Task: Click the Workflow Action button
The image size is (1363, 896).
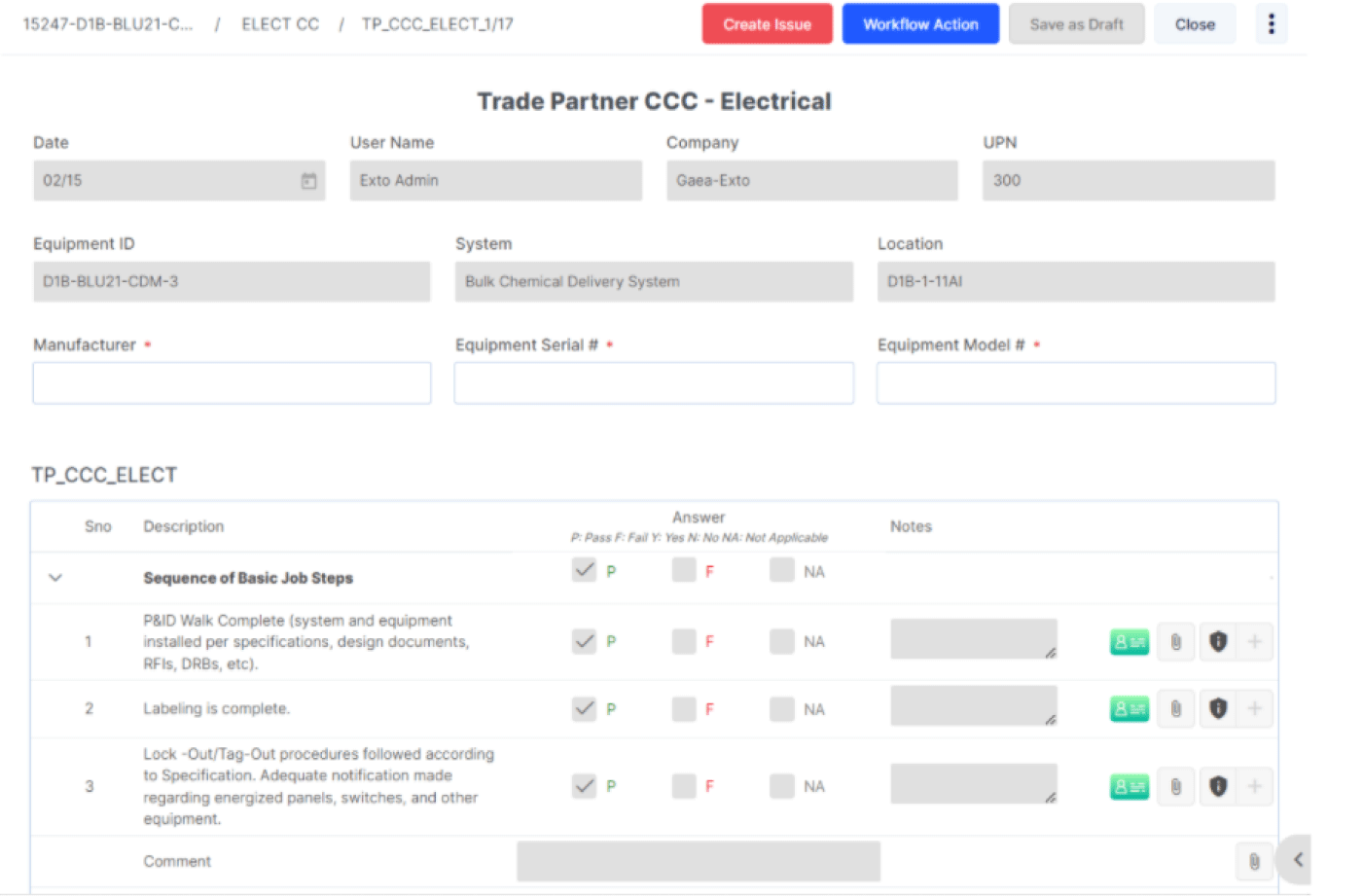Action: (920, 24)
